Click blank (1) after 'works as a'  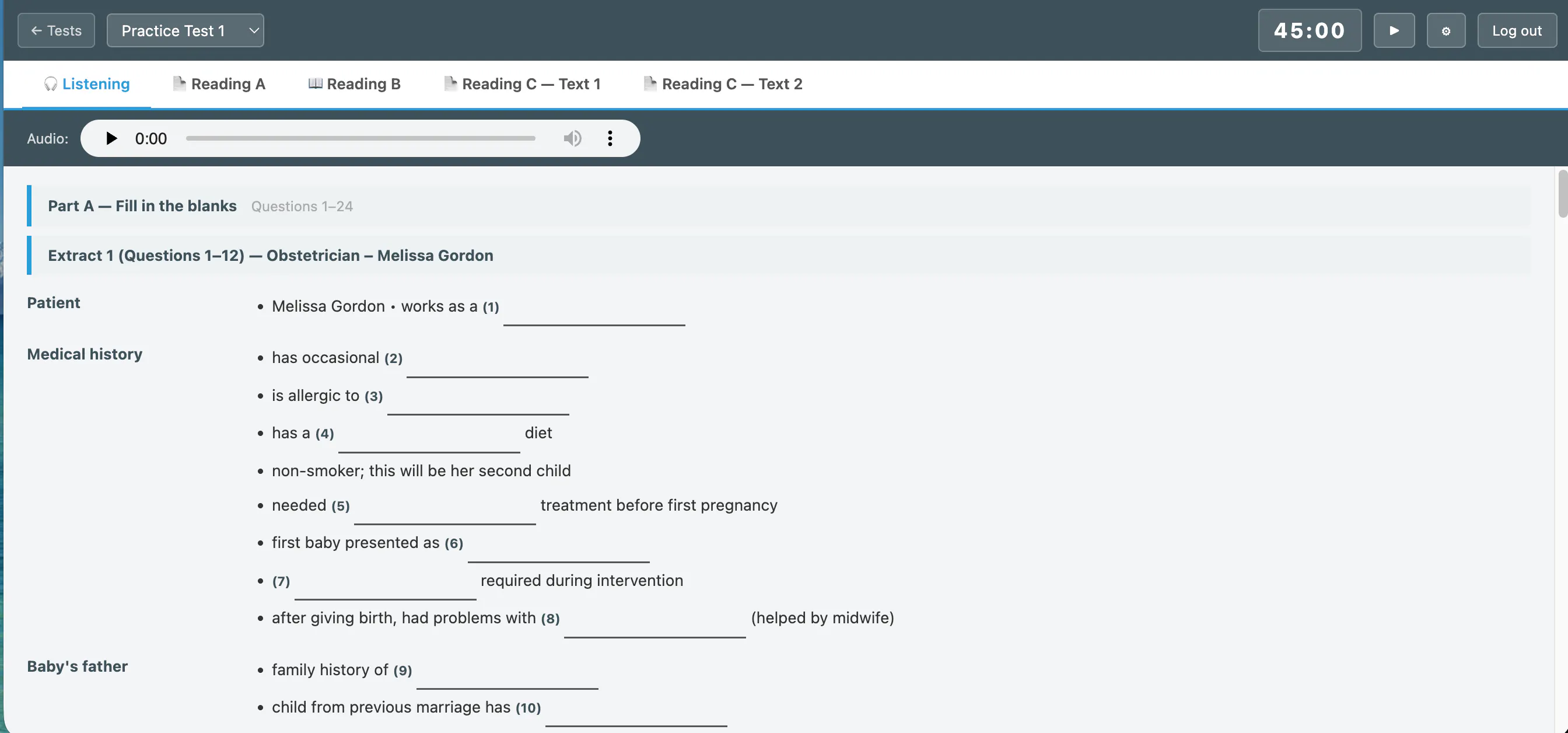(594, 309)
